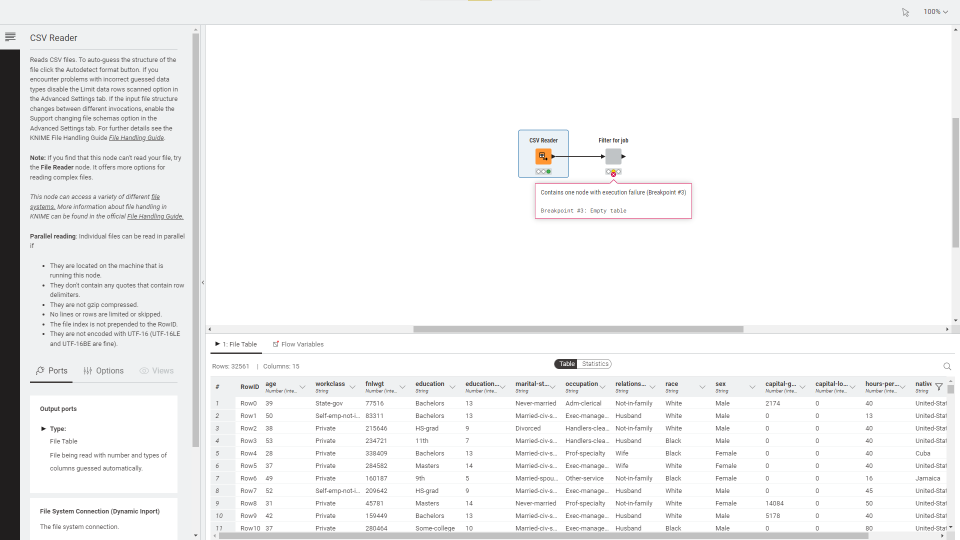Select the Ports tab
960x540 pixels.
[x=52, y=370]
